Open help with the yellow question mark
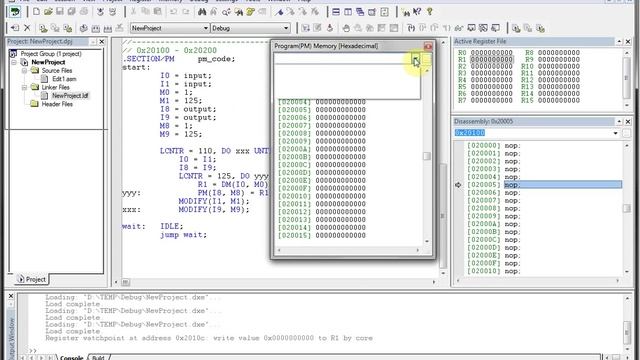 tap(429, 12)
